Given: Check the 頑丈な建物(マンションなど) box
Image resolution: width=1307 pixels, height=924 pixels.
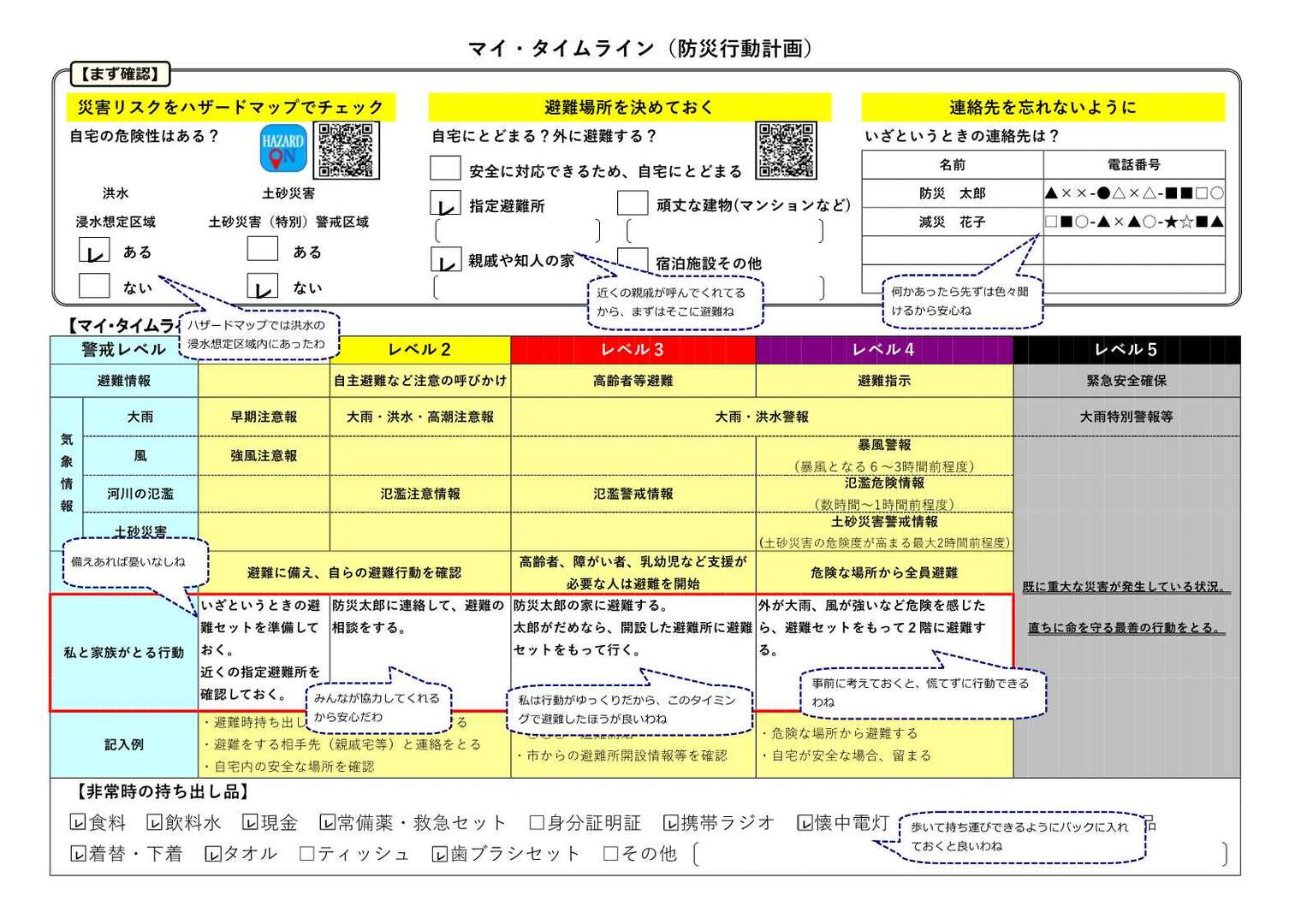Looking at the screenshot, I should [x=633, y=203].
